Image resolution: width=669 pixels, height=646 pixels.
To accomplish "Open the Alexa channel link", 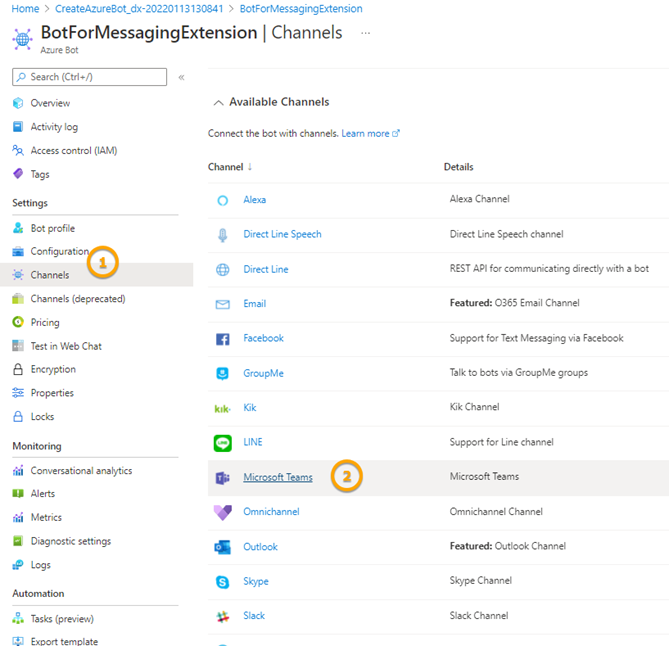I will [255, 200].
